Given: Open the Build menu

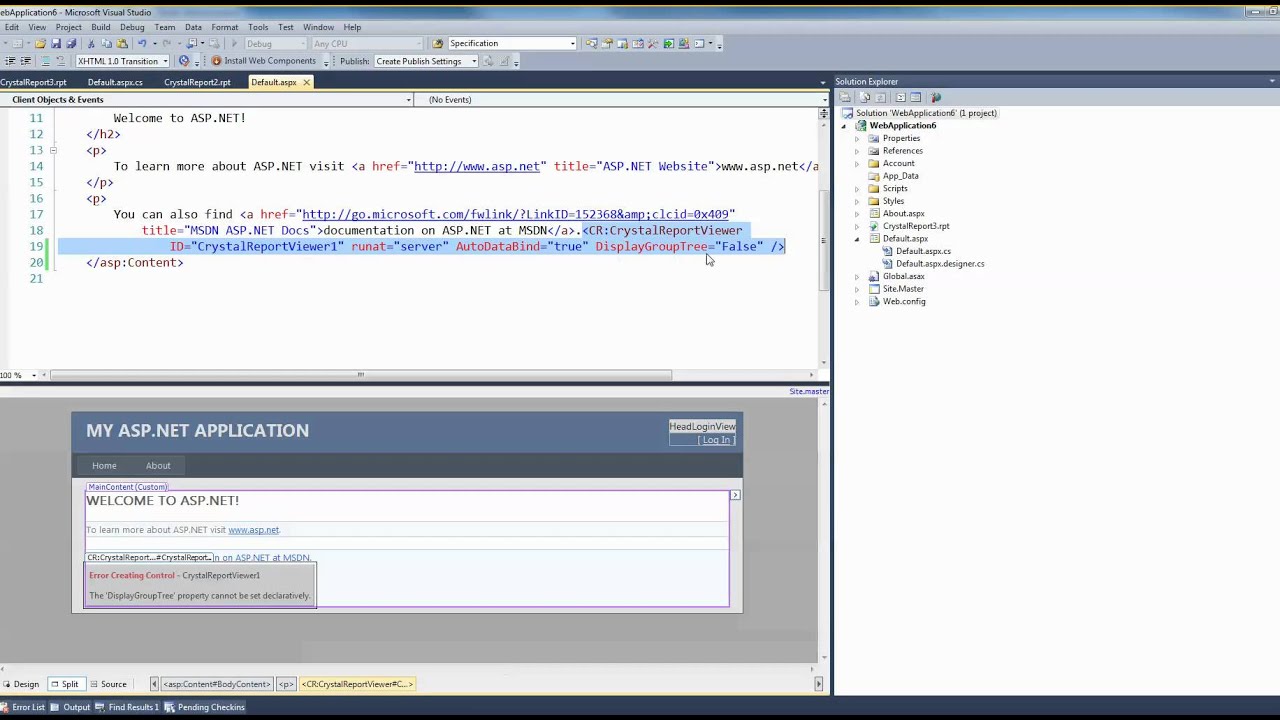Looking at the screenshot, I should tap(101, 27).
